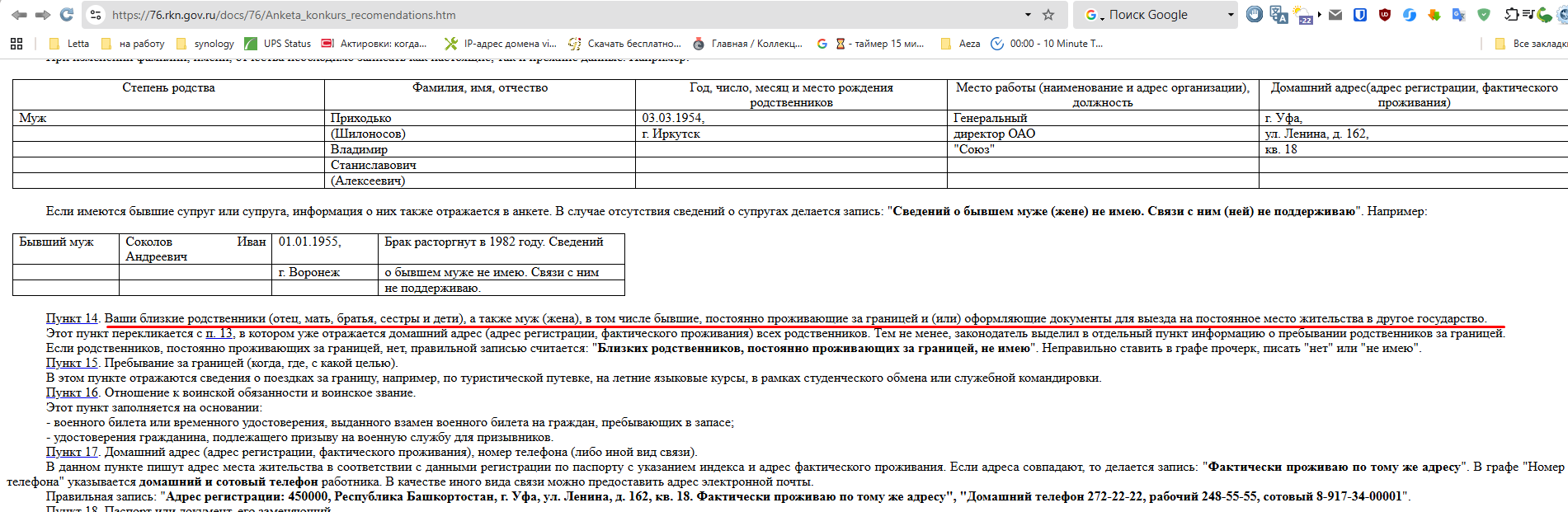Image resolution: width=1568 pixels, height=512 pixels.
Task: Click the г. Воронеж table cell
Action: (x=325, y=272)
